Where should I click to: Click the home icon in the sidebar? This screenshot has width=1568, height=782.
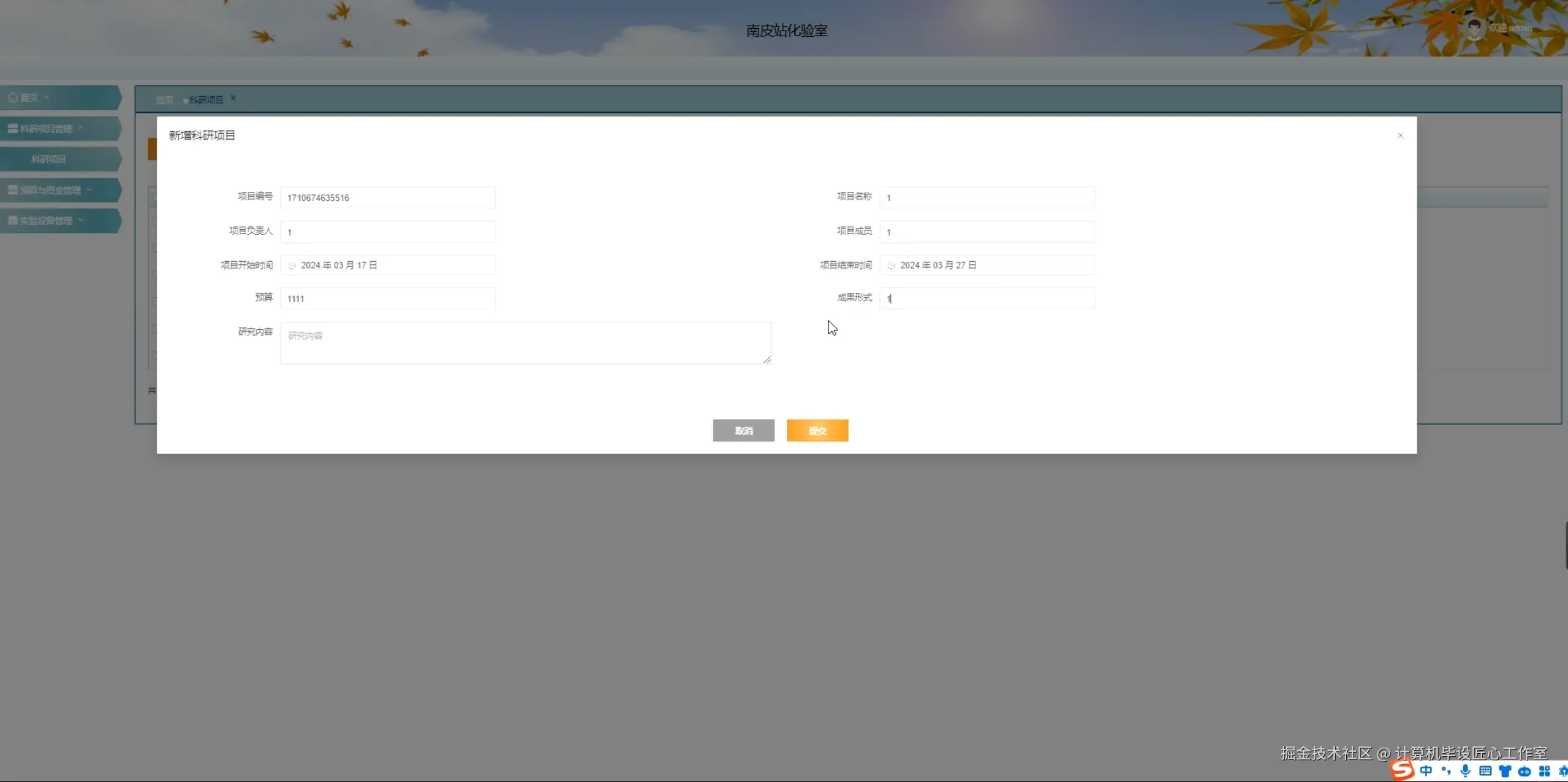(x=12, y=97)
